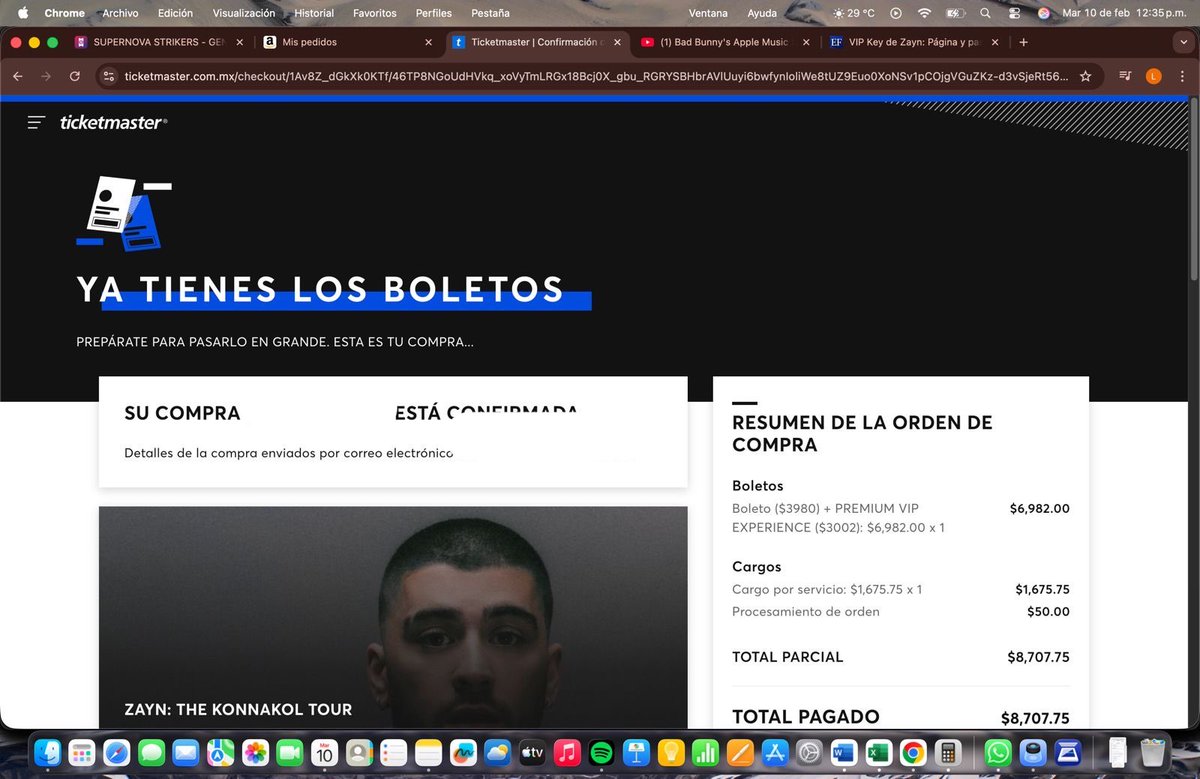Close the Ticketmaster Confirmación tab
The image size is (1200, 779).
[617, 42]
